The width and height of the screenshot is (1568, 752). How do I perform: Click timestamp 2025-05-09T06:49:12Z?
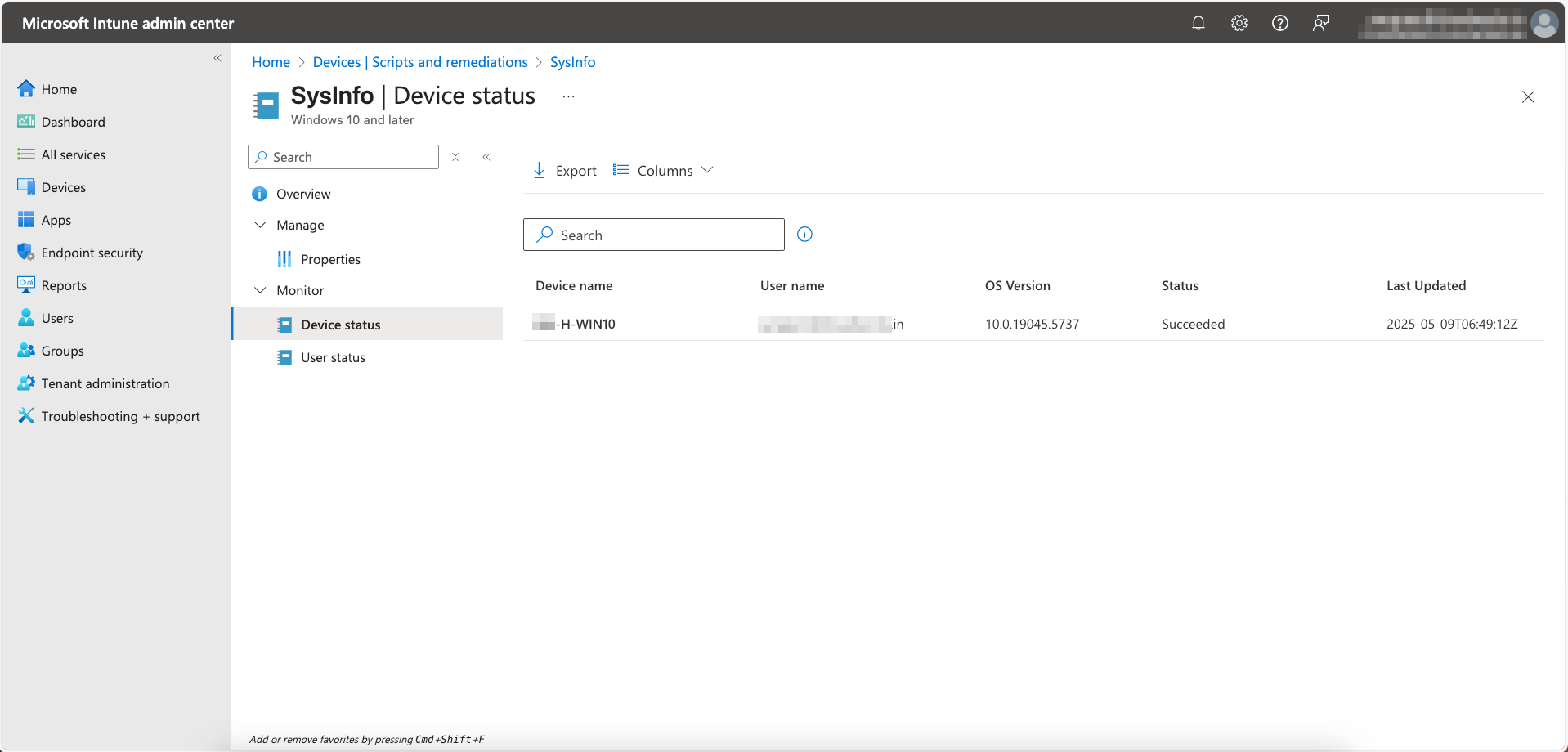[1452, 324]
